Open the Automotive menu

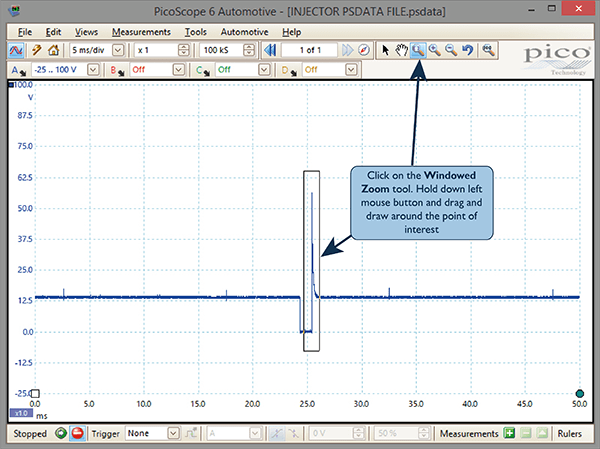pyautogui.click(x=245, y=32)
